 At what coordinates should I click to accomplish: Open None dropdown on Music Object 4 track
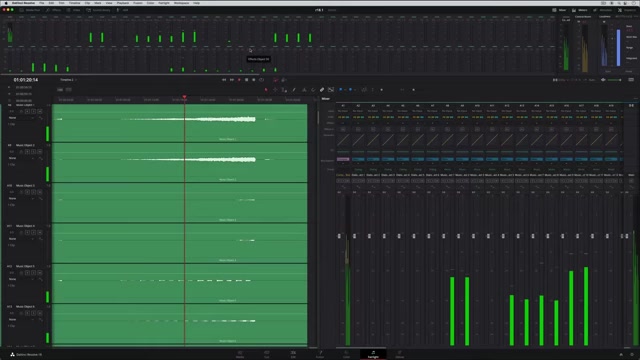[21, 239]
